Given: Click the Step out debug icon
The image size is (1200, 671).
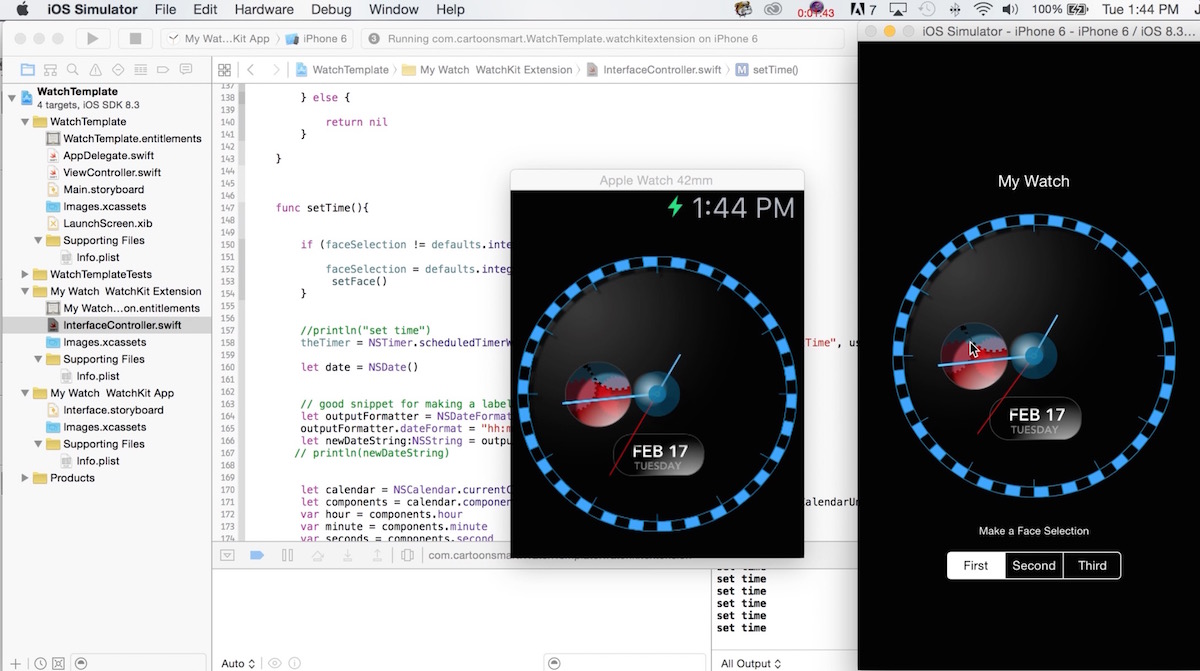Looking at the screenshot, I should click(377, 555).
